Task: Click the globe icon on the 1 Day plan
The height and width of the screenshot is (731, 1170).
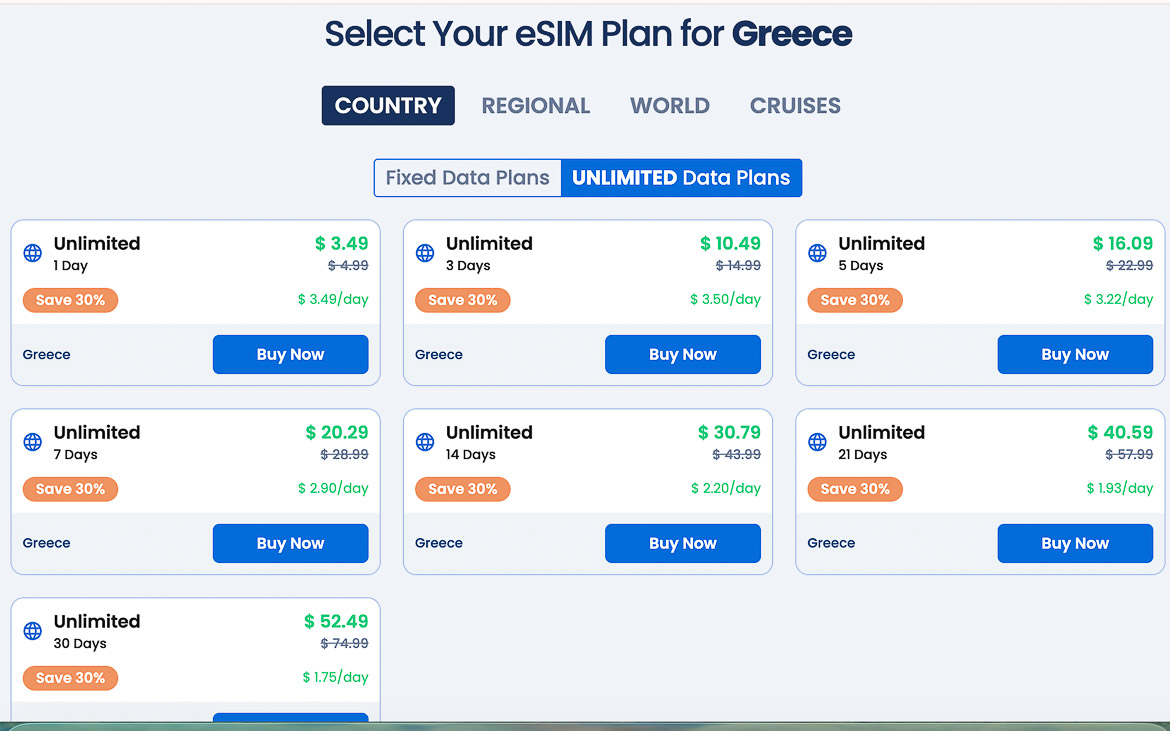Action: 31,253
